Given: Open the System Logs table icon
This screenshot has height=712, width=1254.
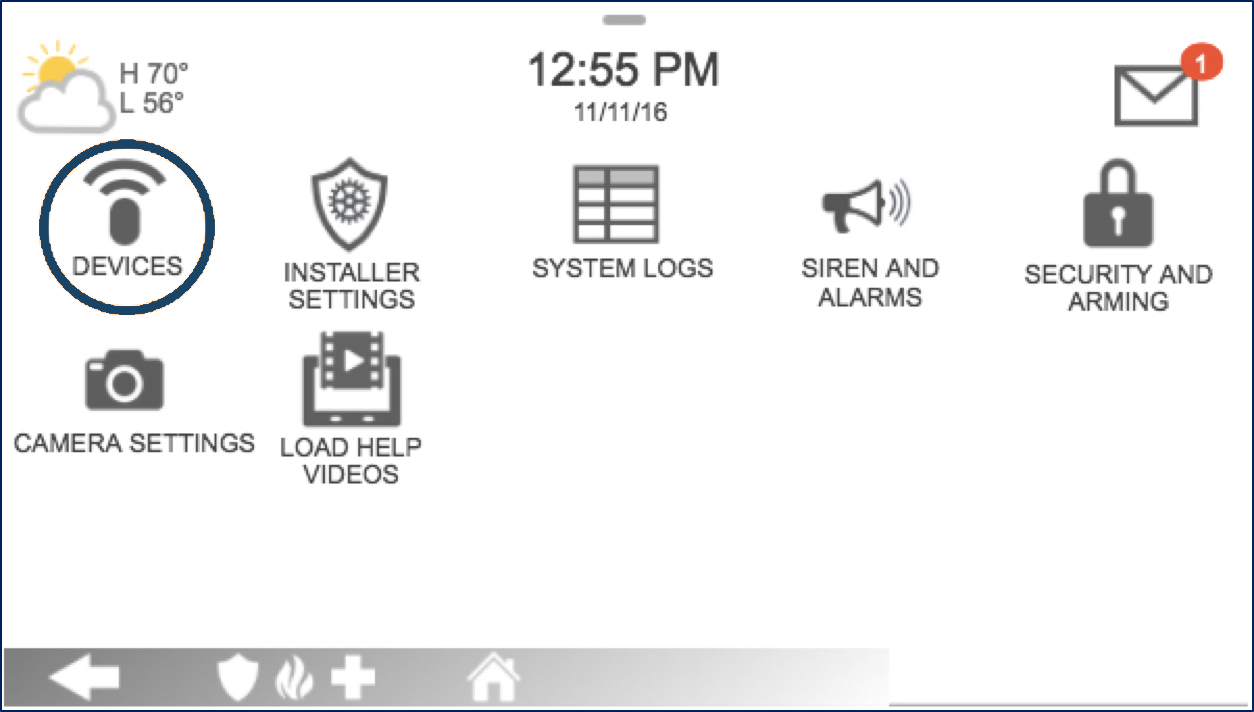Looking at the screenshot, I should [616, 205].
